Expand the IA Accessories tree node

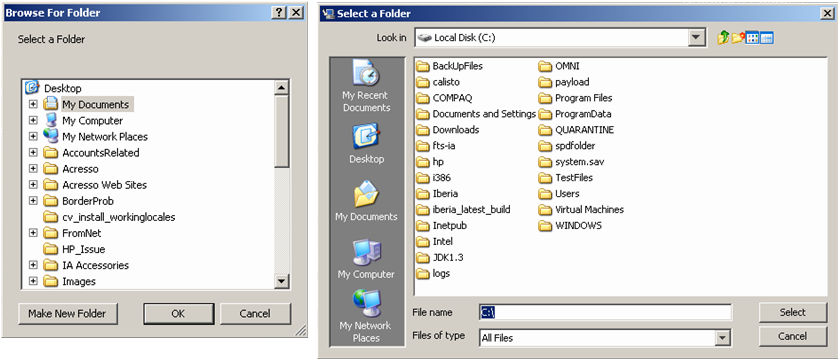[x=33, y=265]
